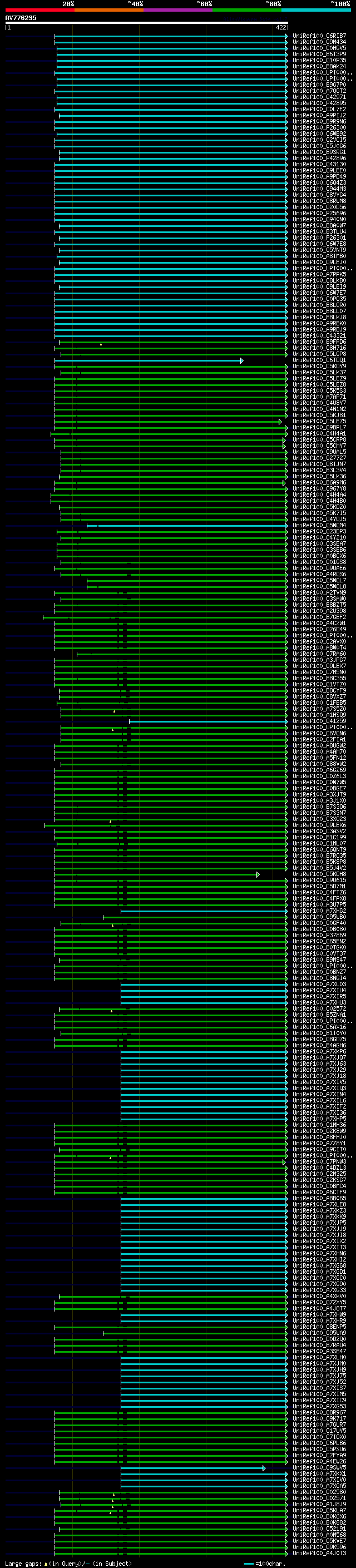This screenshot has width=356, height=1568.
Task: Click hit label UniRef100_Q7RA60
Action: click(x=319, y=654)
